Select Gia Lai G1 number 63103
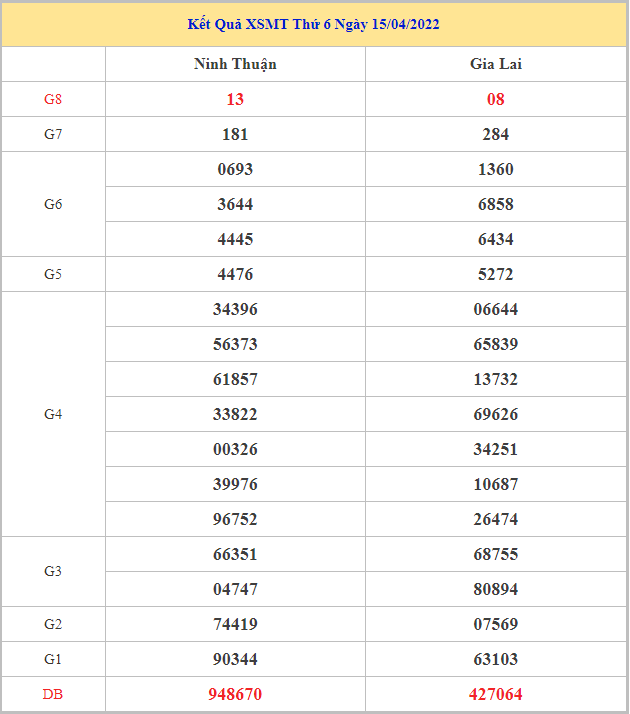This screenshot has width=630, height=714. 496,659
